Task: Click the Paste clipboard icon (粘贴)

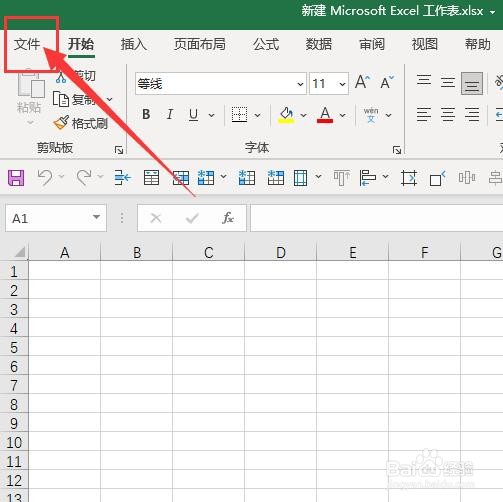Action: [x=31, y=84]
